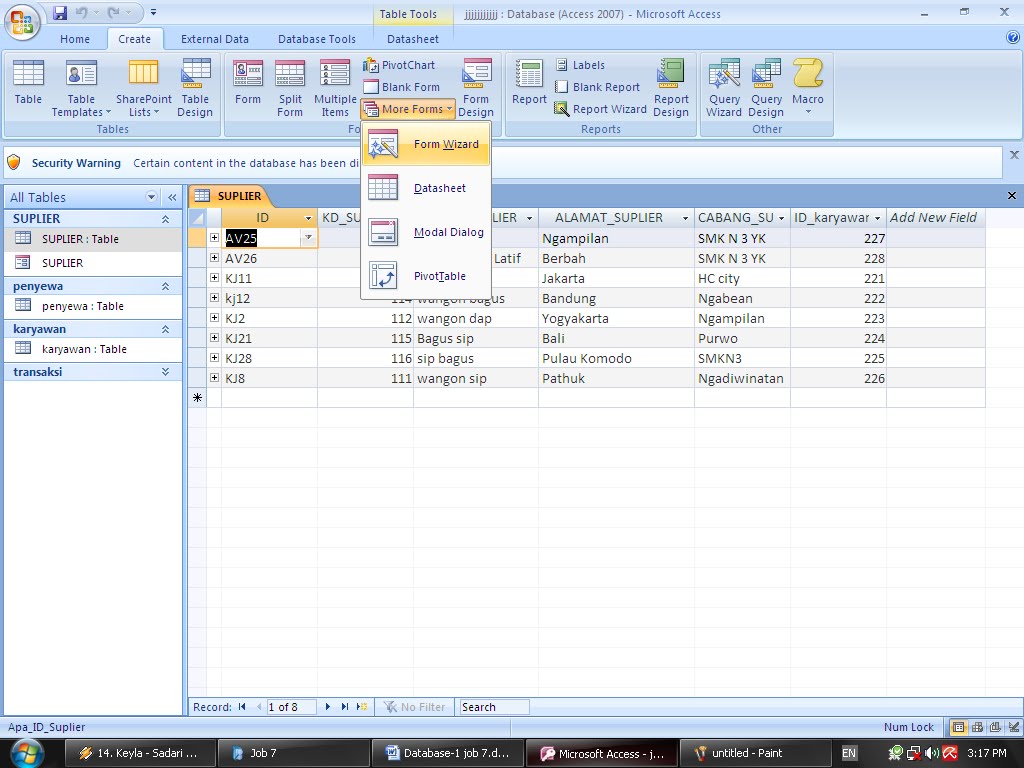Create a Multiple Items form
Viewport: 1024px width, 768px height.
coord(335,88)
